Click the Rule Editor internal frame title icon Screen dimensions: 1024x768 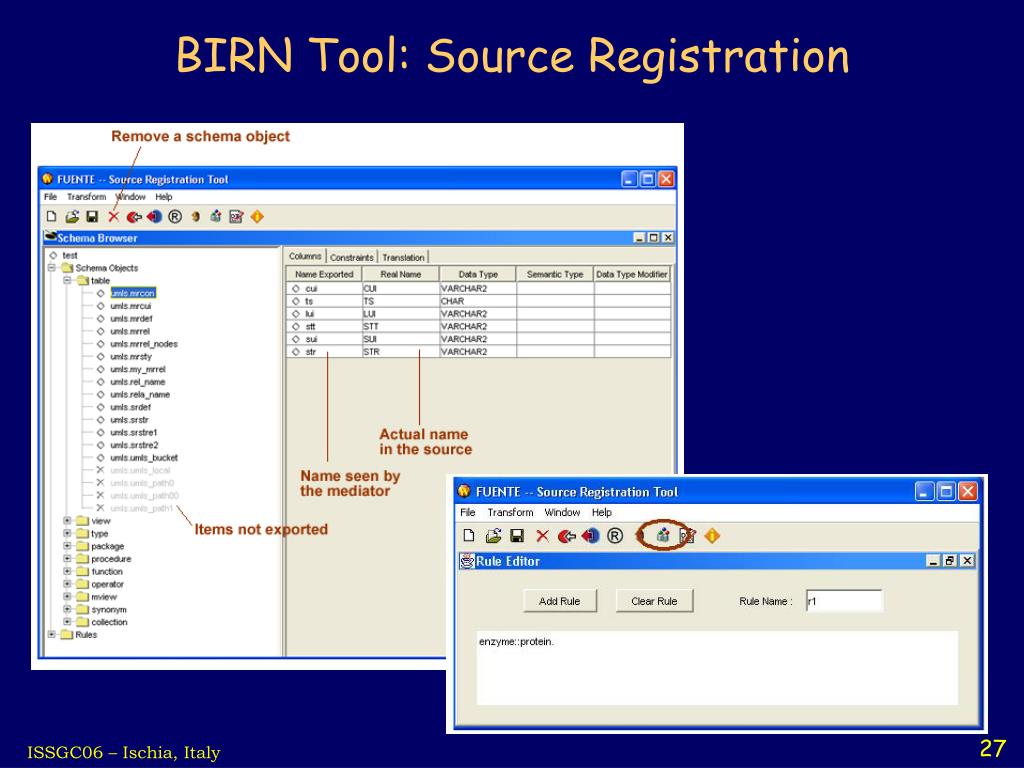(x=467, y=561)
